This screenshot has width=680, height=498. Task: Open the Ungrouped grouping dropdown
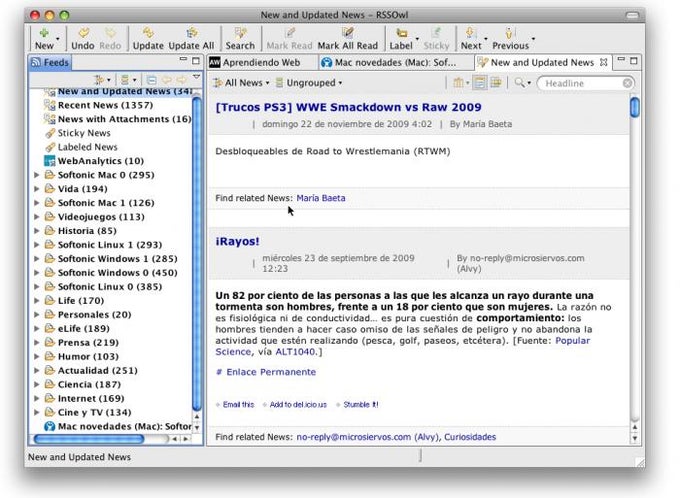[x=309, y=82]
